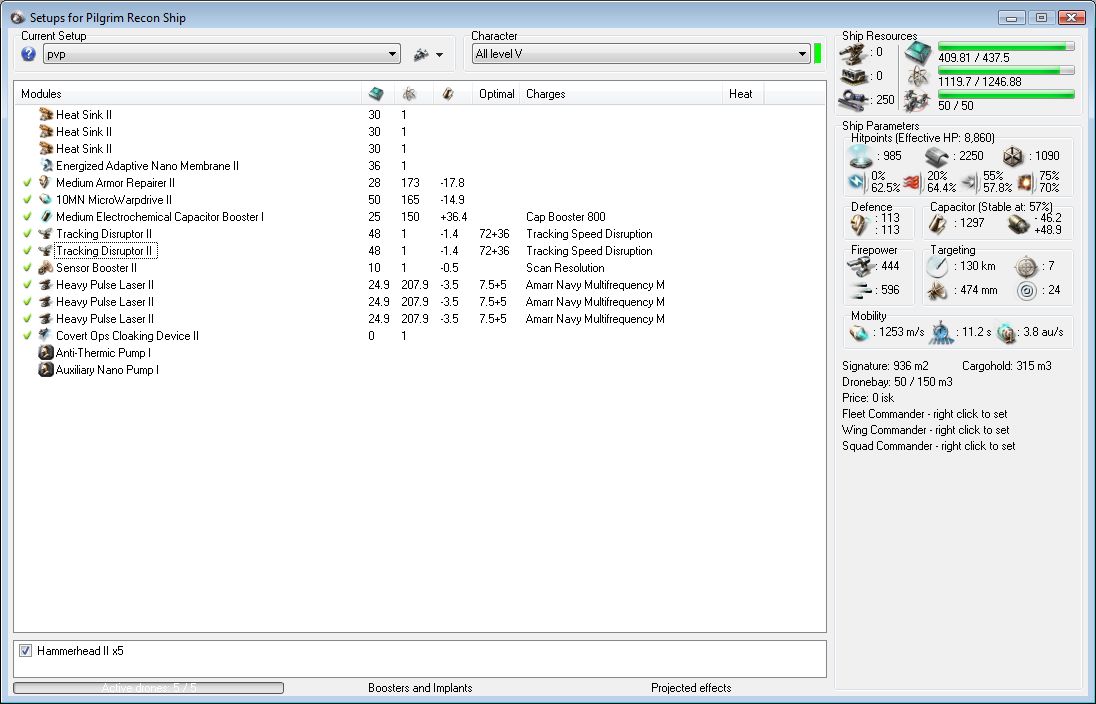Open the Projected effects tab
Viewport: 1096px width, 704px height.
pyautogui.click(x=691, y=688)
